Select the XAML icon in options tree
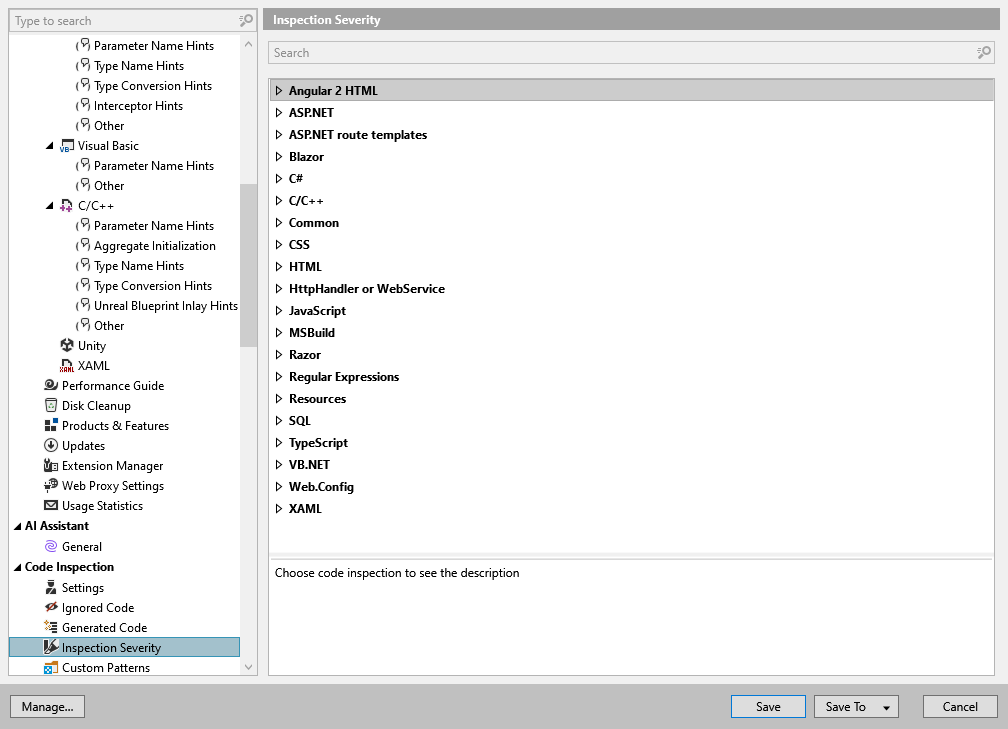The height and width of the screenshot is (729, 1008). point(67,365)
